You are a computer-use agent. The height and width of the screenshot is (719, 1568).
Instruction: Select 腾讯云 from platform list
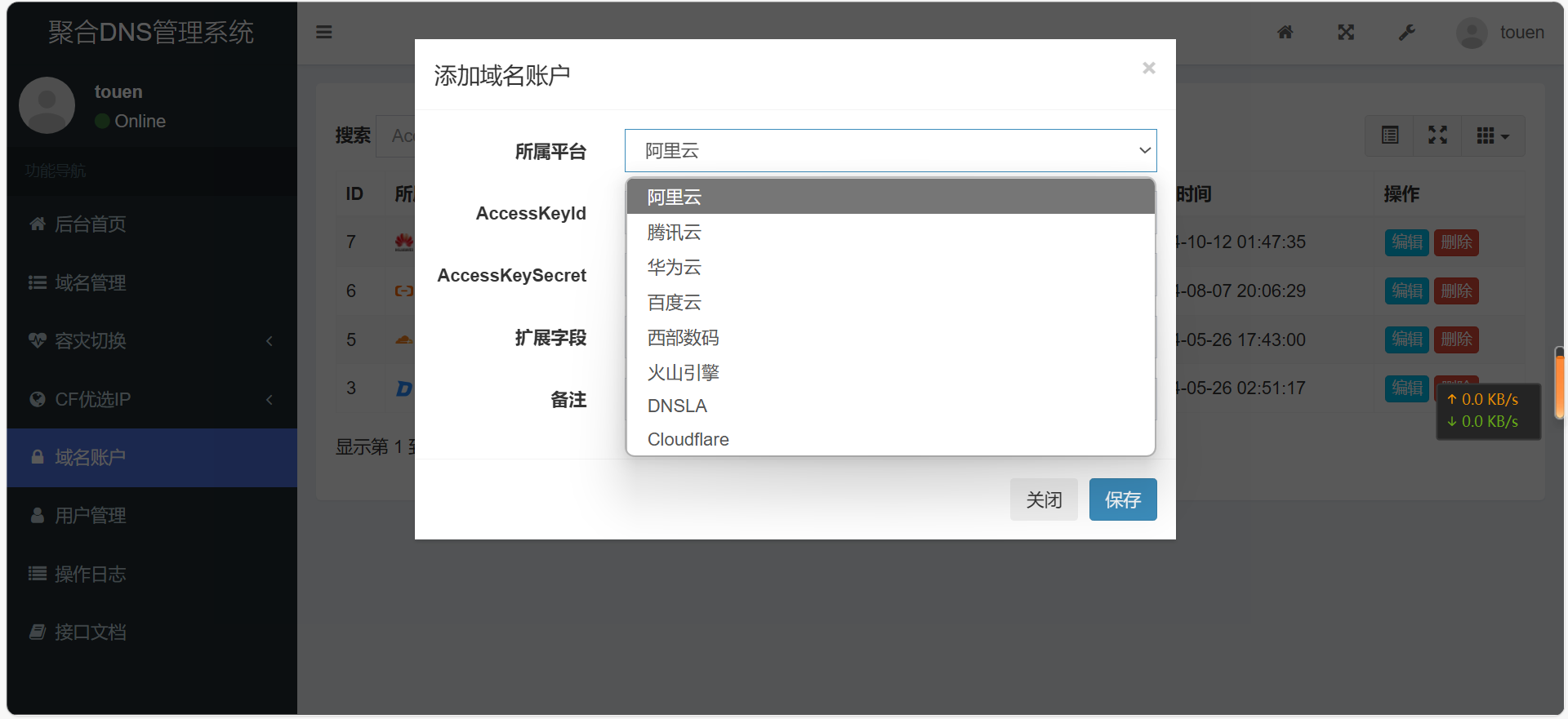(675, 233)
